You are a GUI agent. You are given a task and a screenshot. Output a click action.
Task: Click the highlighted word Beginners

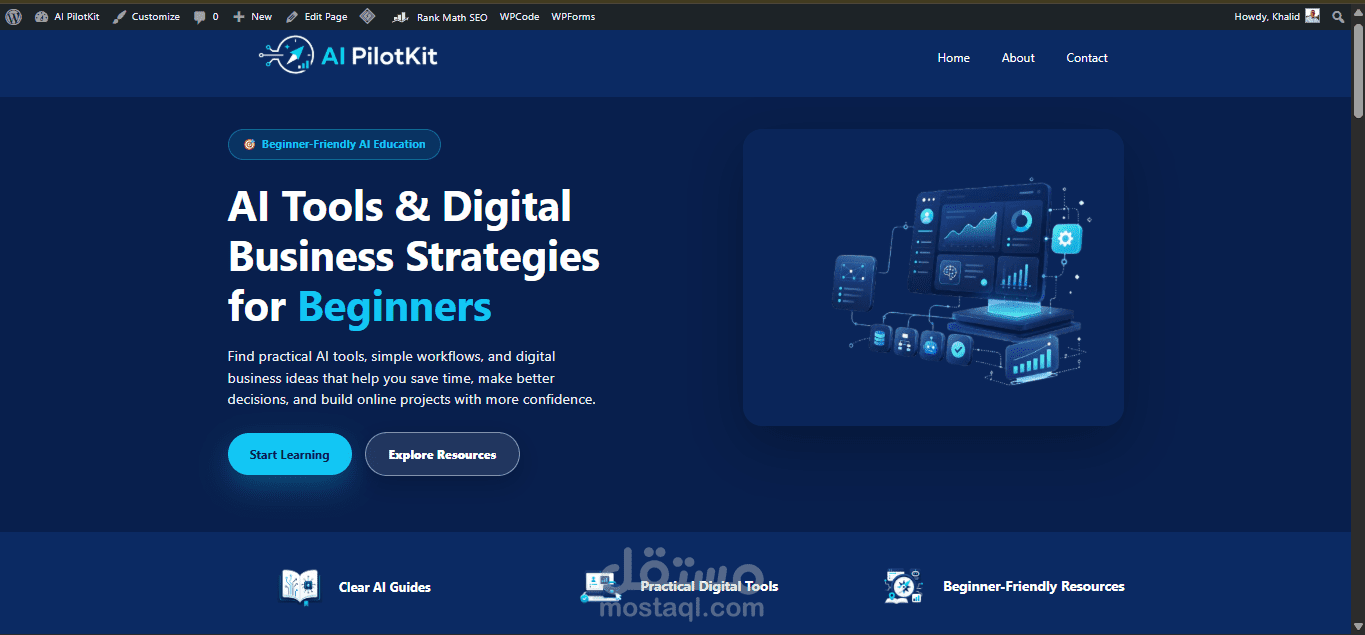[394, 306]
